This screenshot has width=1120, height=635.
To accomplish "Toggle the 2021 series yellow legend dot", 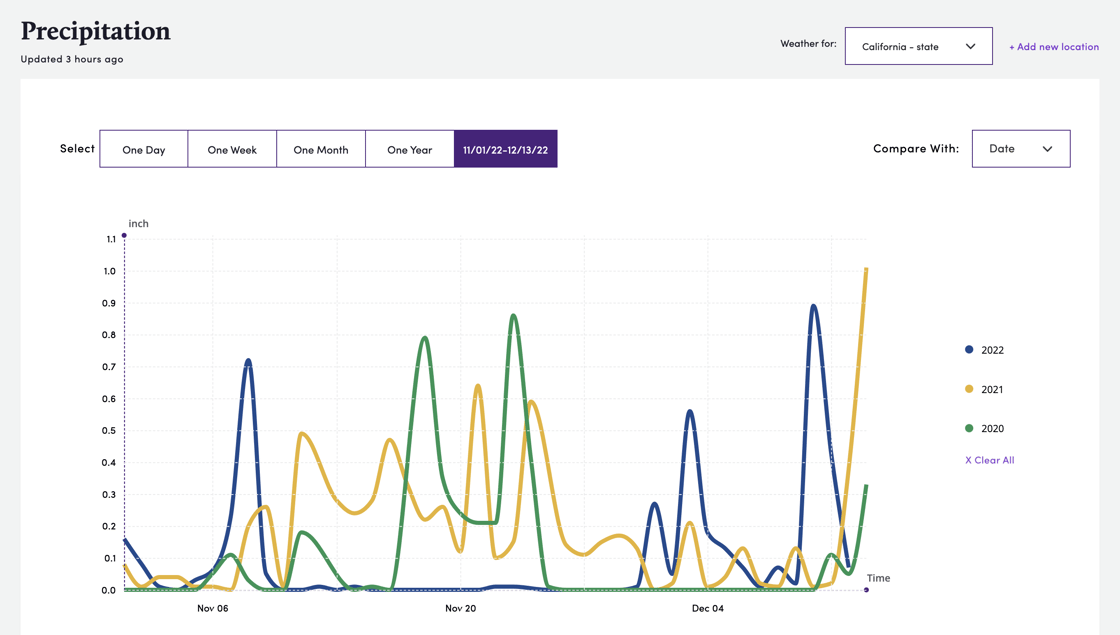I will [969, 389].
